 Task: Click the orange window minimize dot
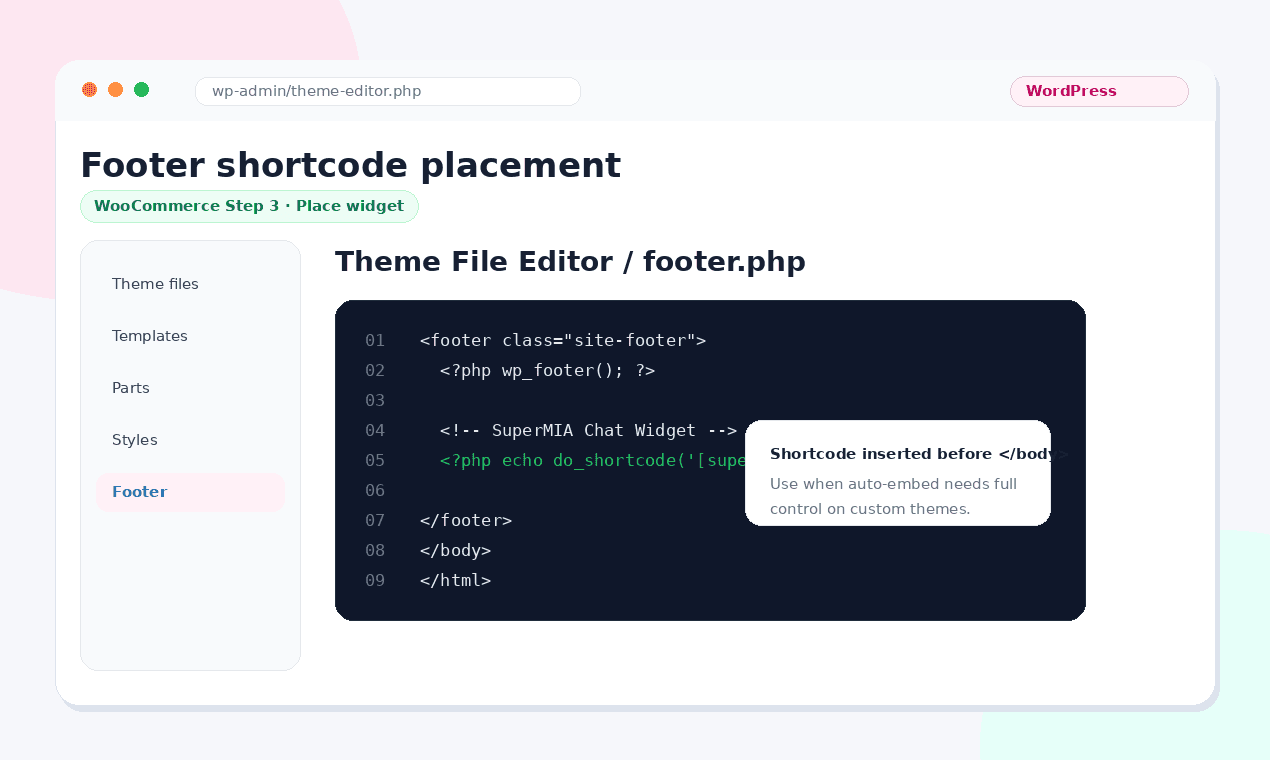click(115, 90)
